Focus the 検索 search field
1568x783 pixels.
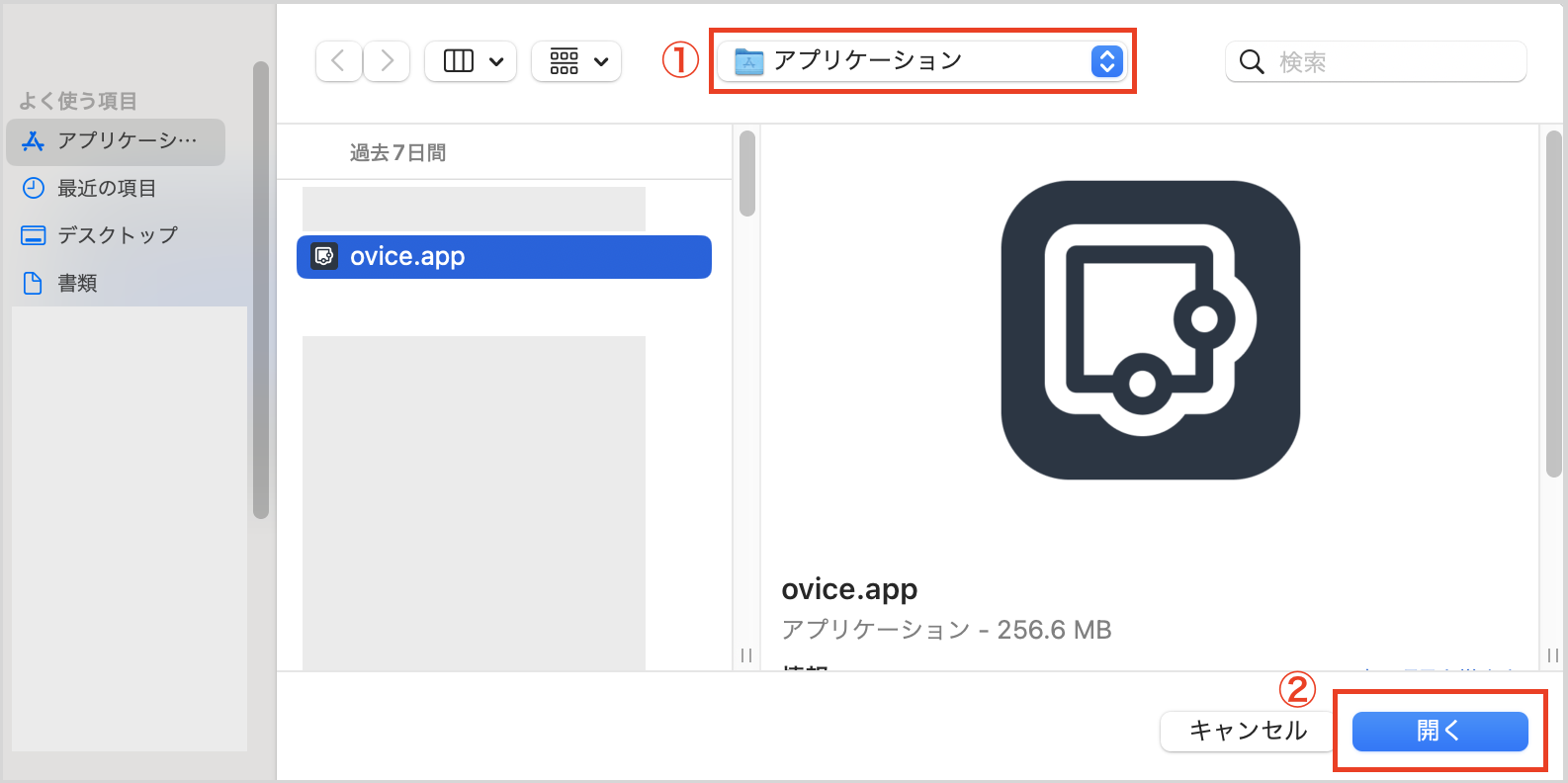(1376, 61)
